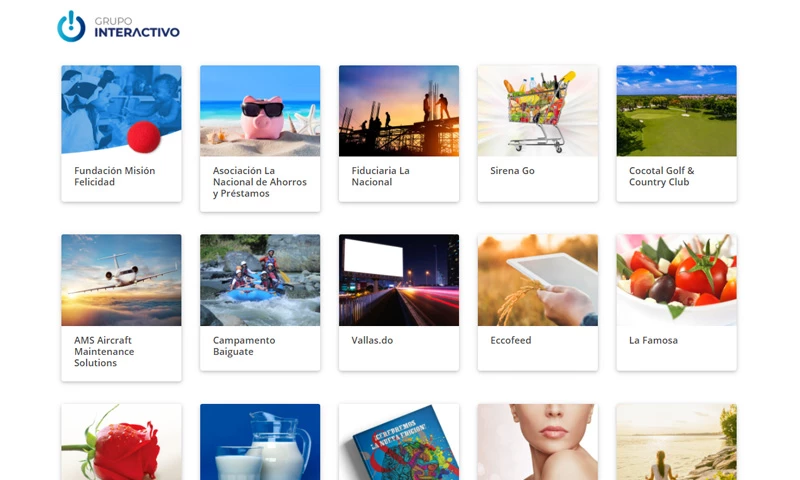Open the piggy bank beach thumbnail
800x480 pixels.
[260, 110]
